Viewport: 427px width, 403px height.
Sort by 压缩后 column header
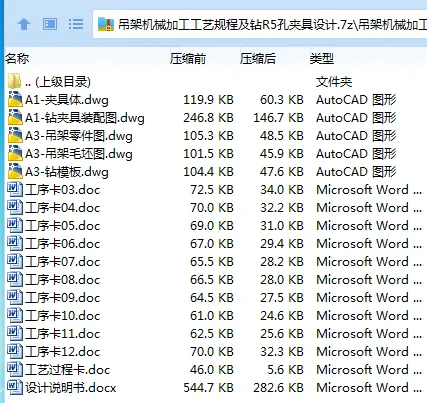pyautogui.click(x=258, y=59)
